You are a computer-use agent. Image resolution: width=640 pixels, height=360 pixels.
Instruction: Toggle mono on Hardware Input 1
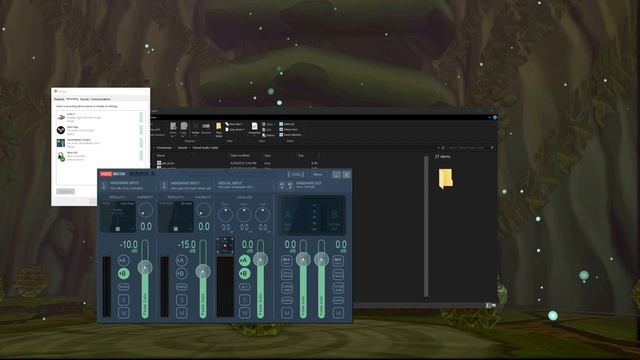[x=124, y=287]
